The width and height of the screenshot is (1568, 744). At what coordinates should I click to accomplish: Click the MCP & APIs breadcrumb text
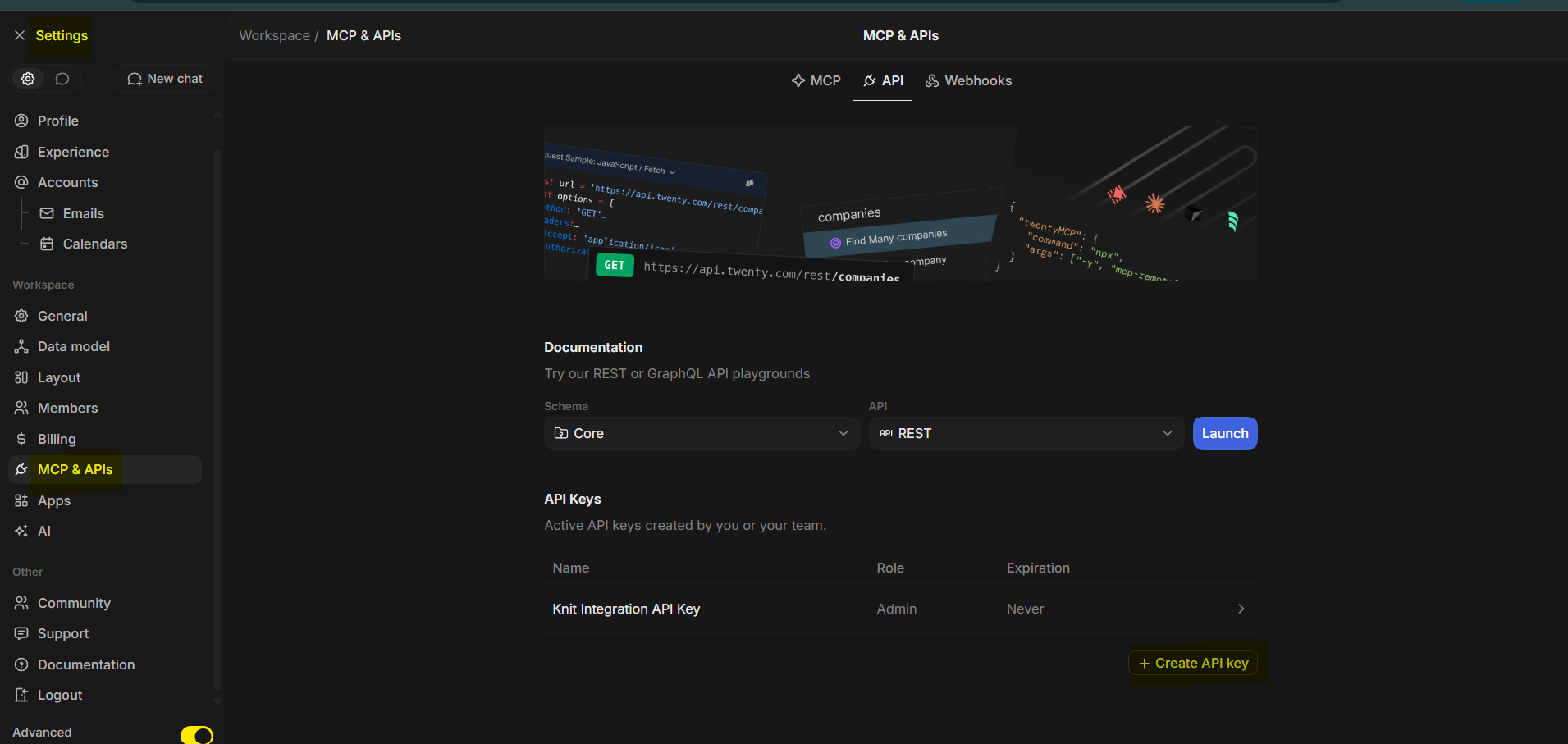(363, 35)
